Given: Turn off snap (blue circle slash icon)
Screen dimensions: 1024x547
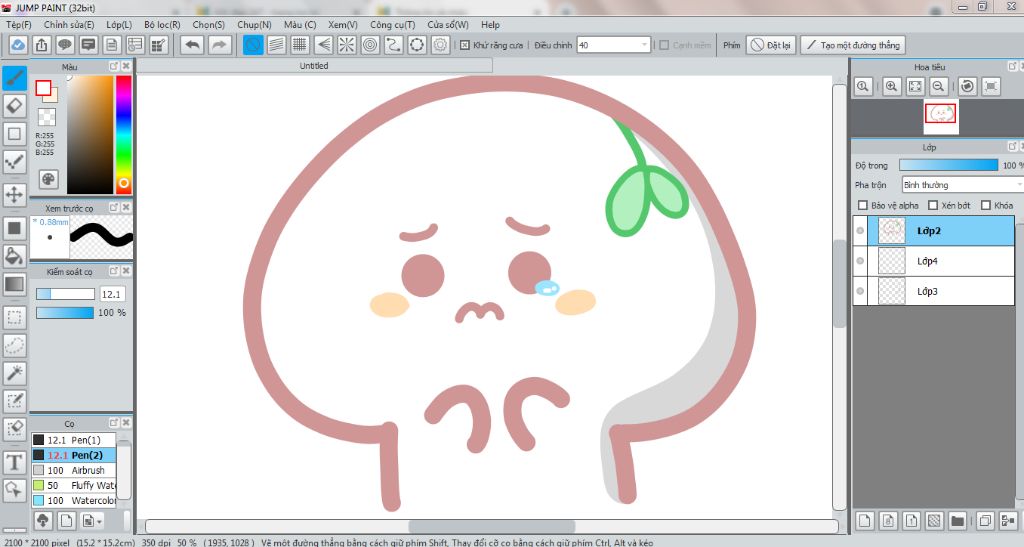Looking at the screenshot, I should (253, 45).
